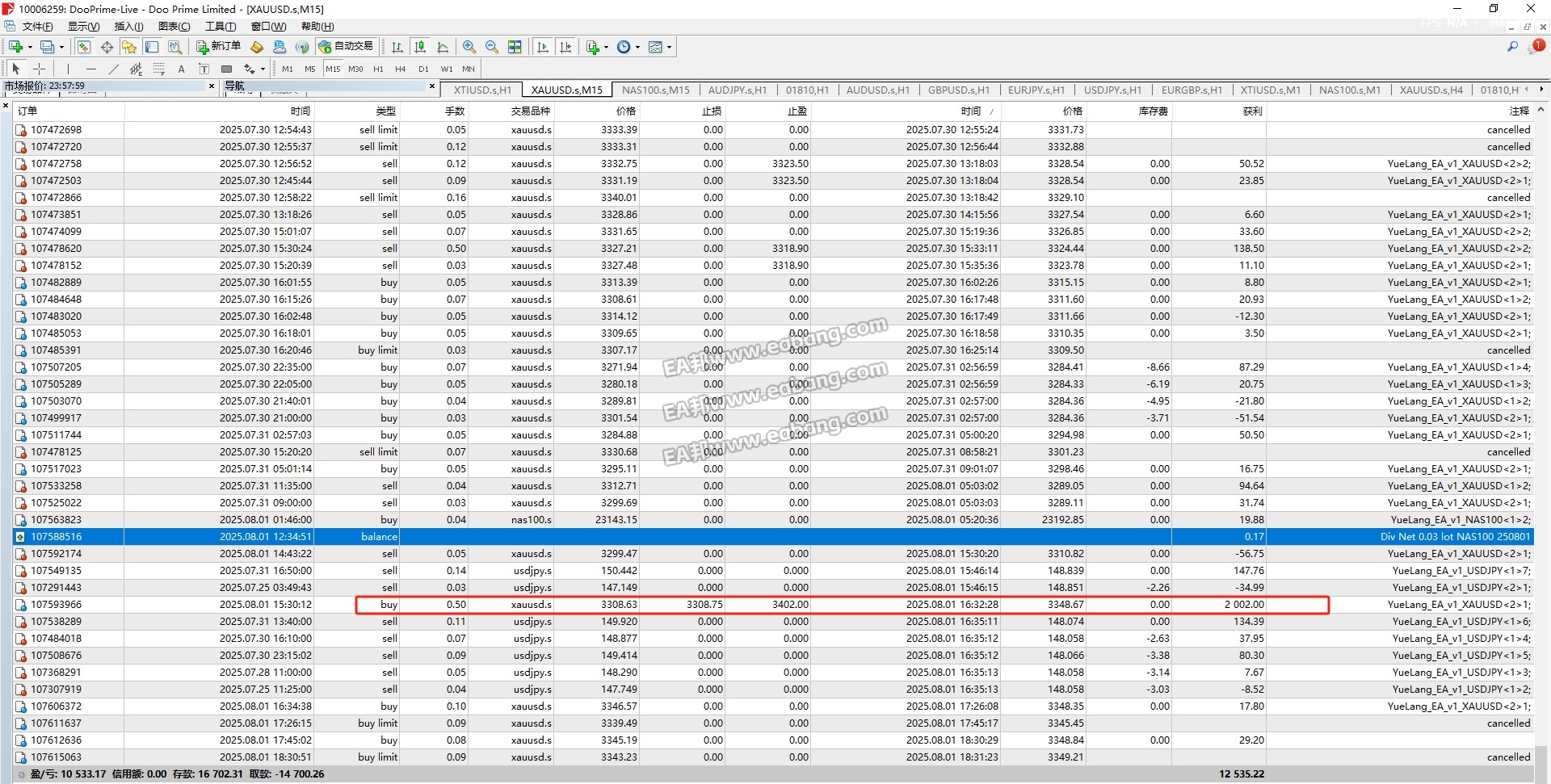Close the 市场报价 market watch panel
Viewport: 1551px width, 784px height.
212,86
